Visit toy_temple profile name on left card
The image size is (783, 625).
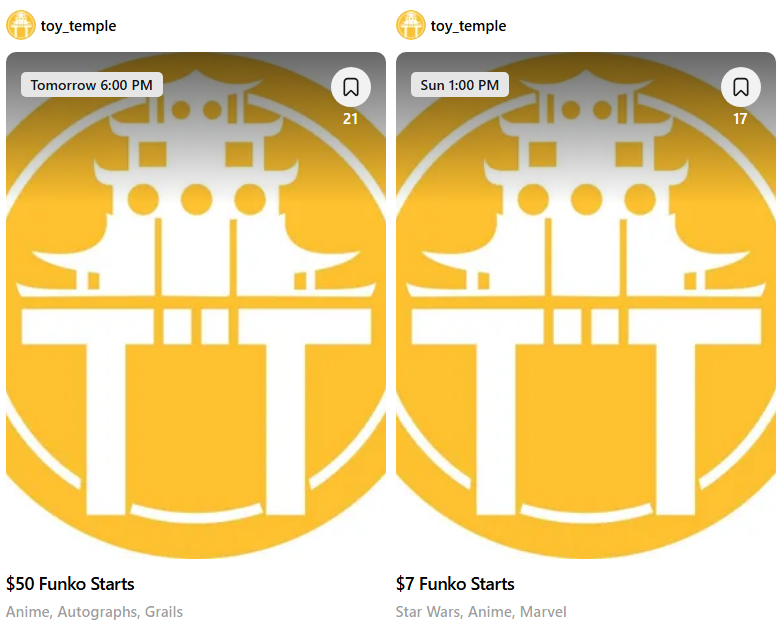tap(78, 26)
